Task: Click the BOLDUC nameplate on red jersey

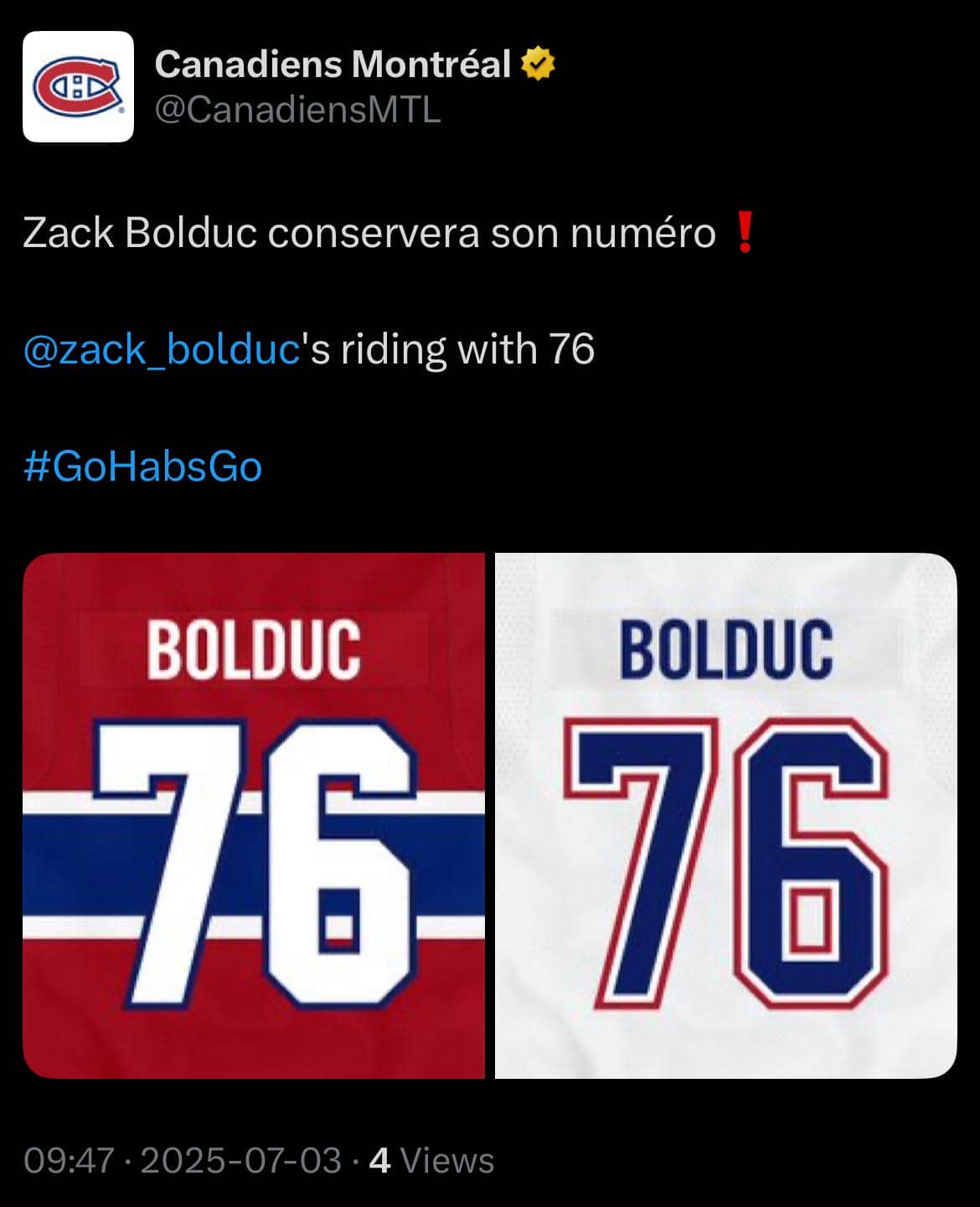Action: (x=253, y=648)
